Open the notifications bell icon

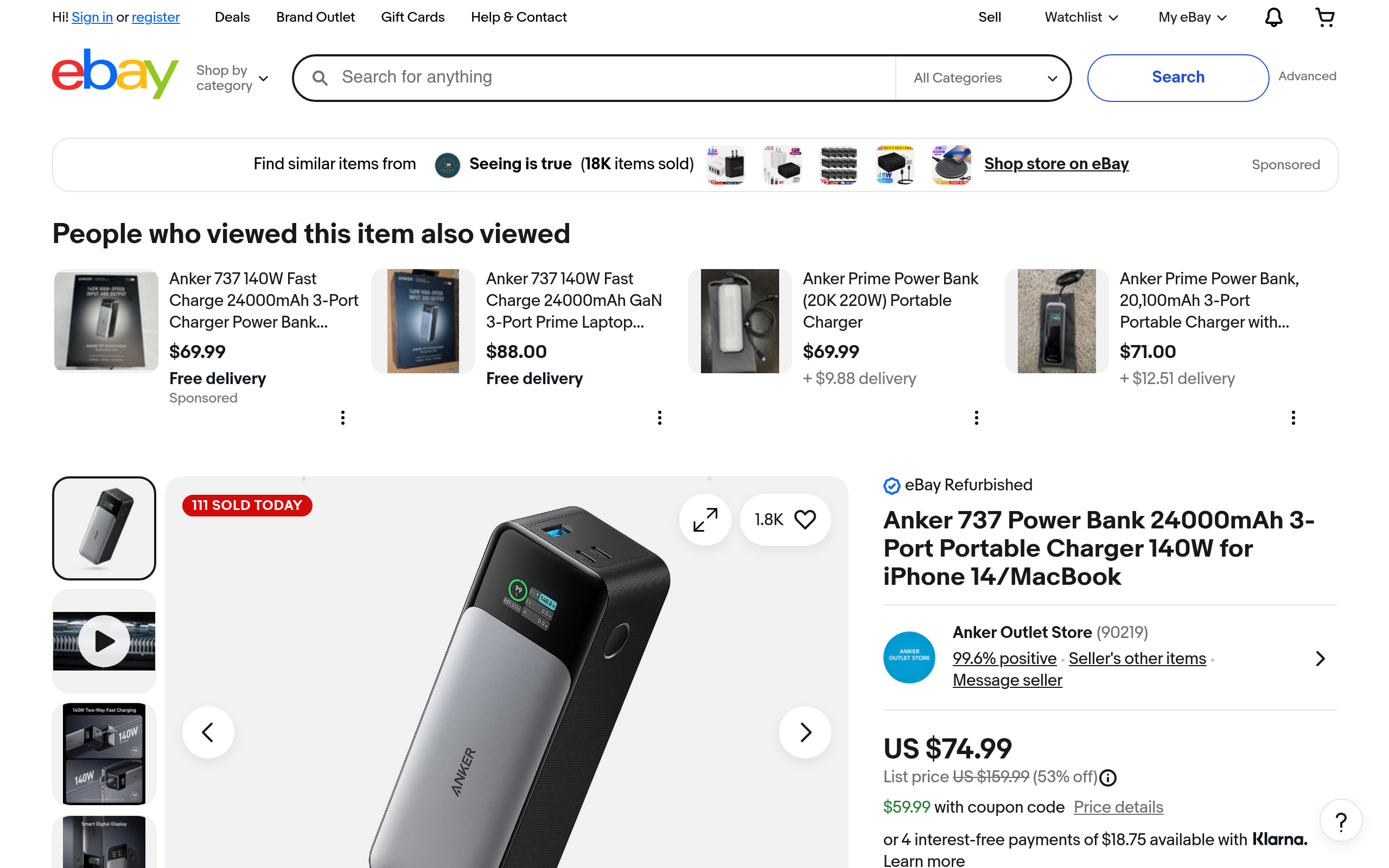(1273, 17)
